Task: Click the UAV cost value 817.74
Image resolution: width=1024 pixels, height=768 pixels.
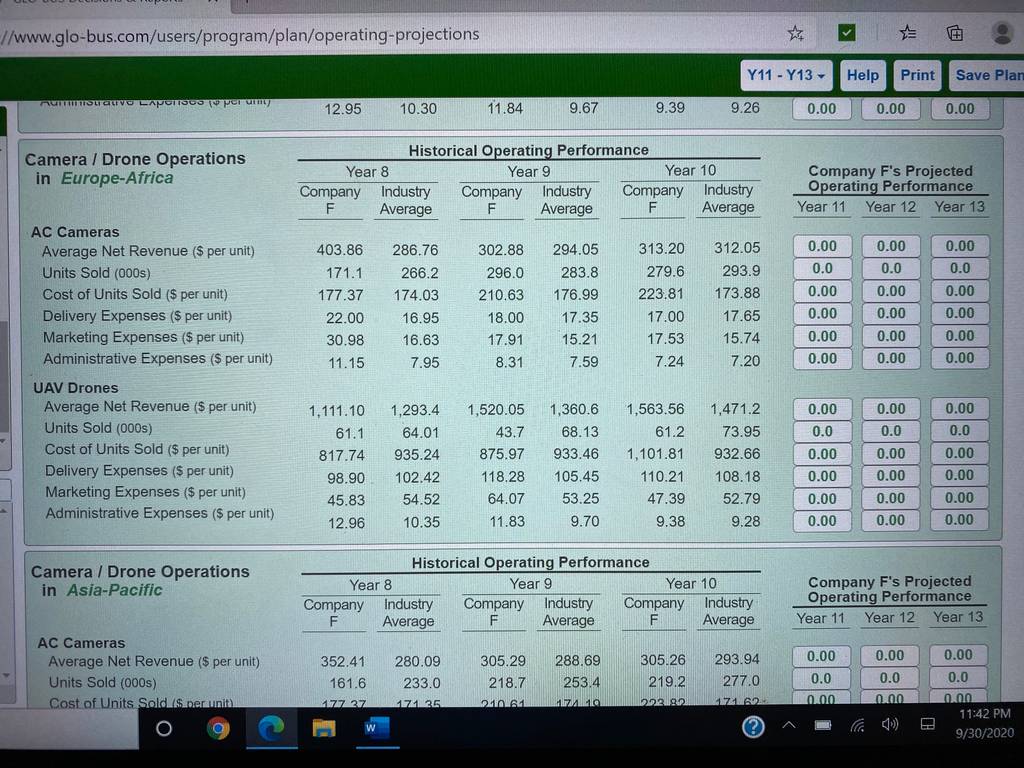Action: click(342, 456)
